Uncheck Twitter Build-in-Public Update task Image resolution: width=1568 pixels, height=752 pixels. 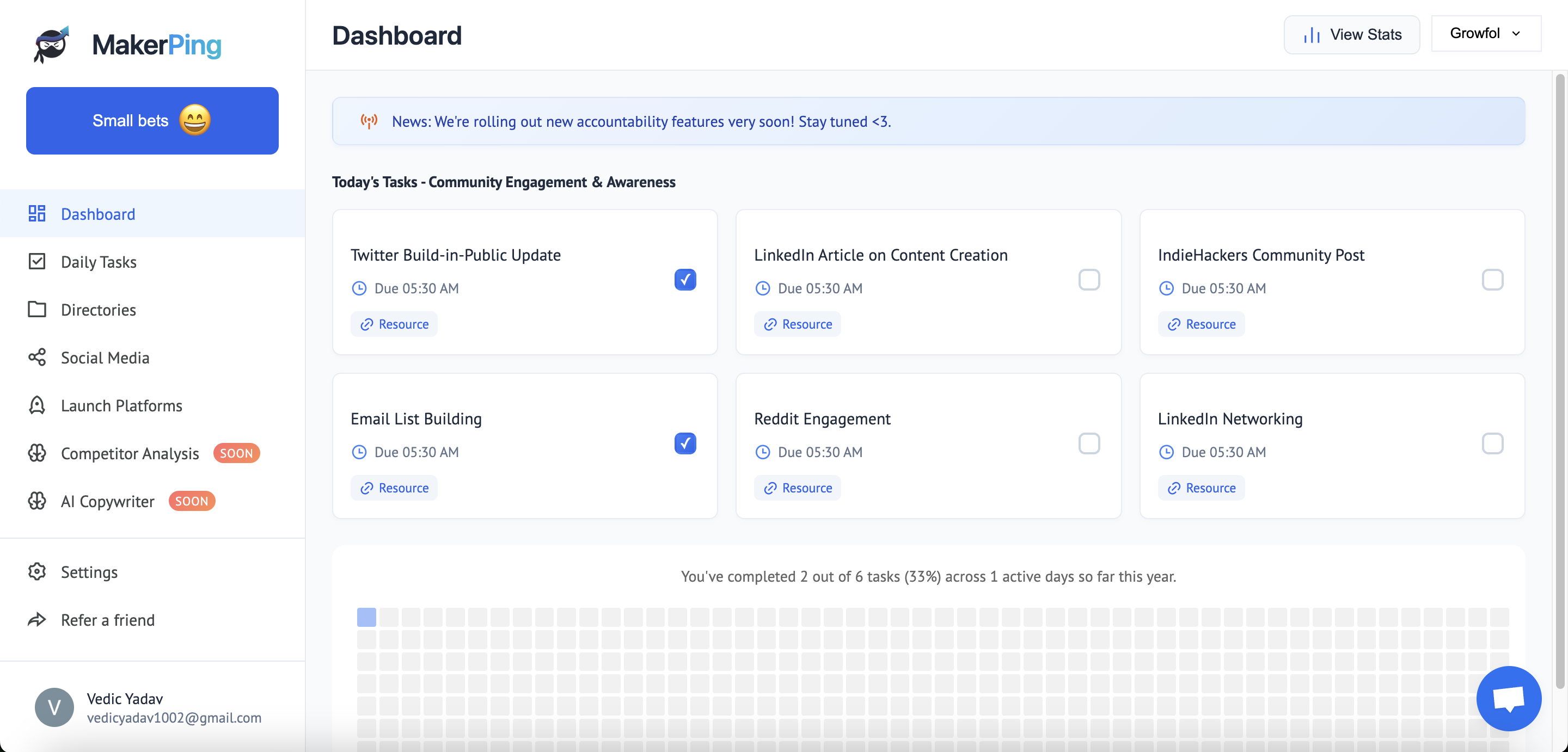(685, 279)
